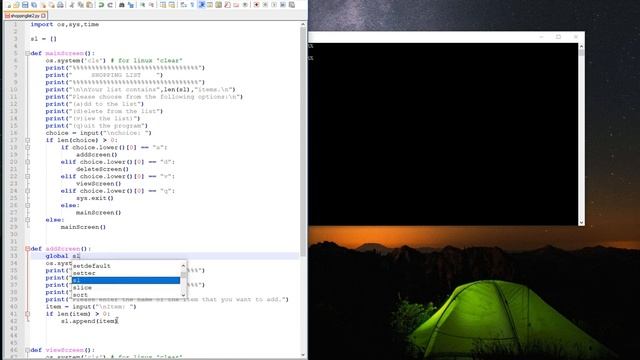This screenshot has width=640, height=360.
Task: Toggle synchronized horizontal scrolling
Action: pos(172,5)
